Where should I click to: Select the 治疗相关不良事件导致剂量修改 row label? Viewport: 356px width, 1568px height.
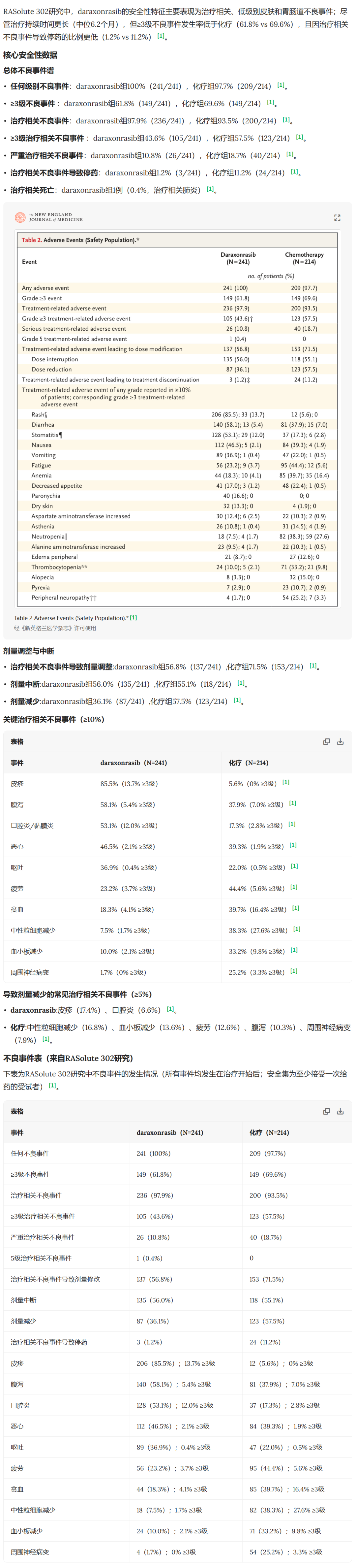[55, 1280]
